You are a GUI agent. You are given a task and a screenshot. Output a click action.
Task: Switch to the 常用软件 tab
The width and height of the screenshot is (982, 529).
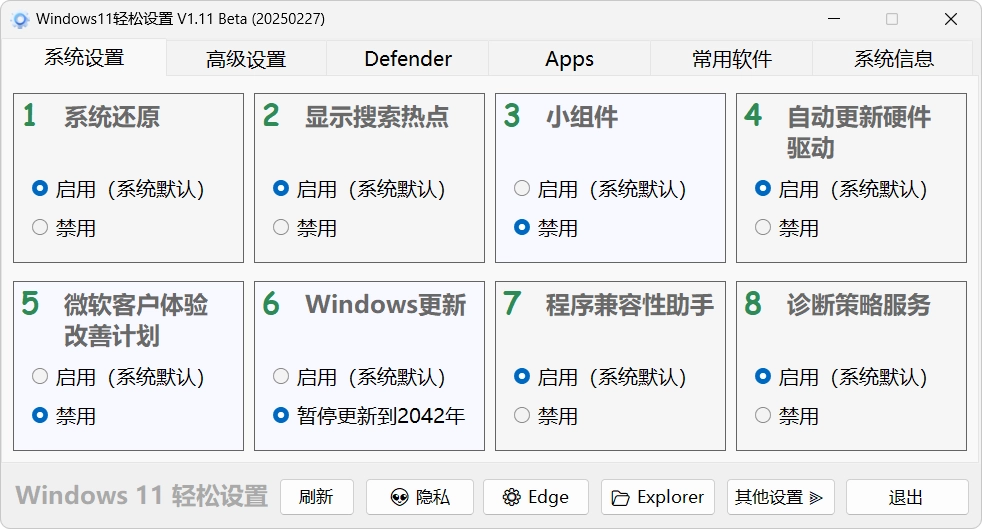coord(731,59)
